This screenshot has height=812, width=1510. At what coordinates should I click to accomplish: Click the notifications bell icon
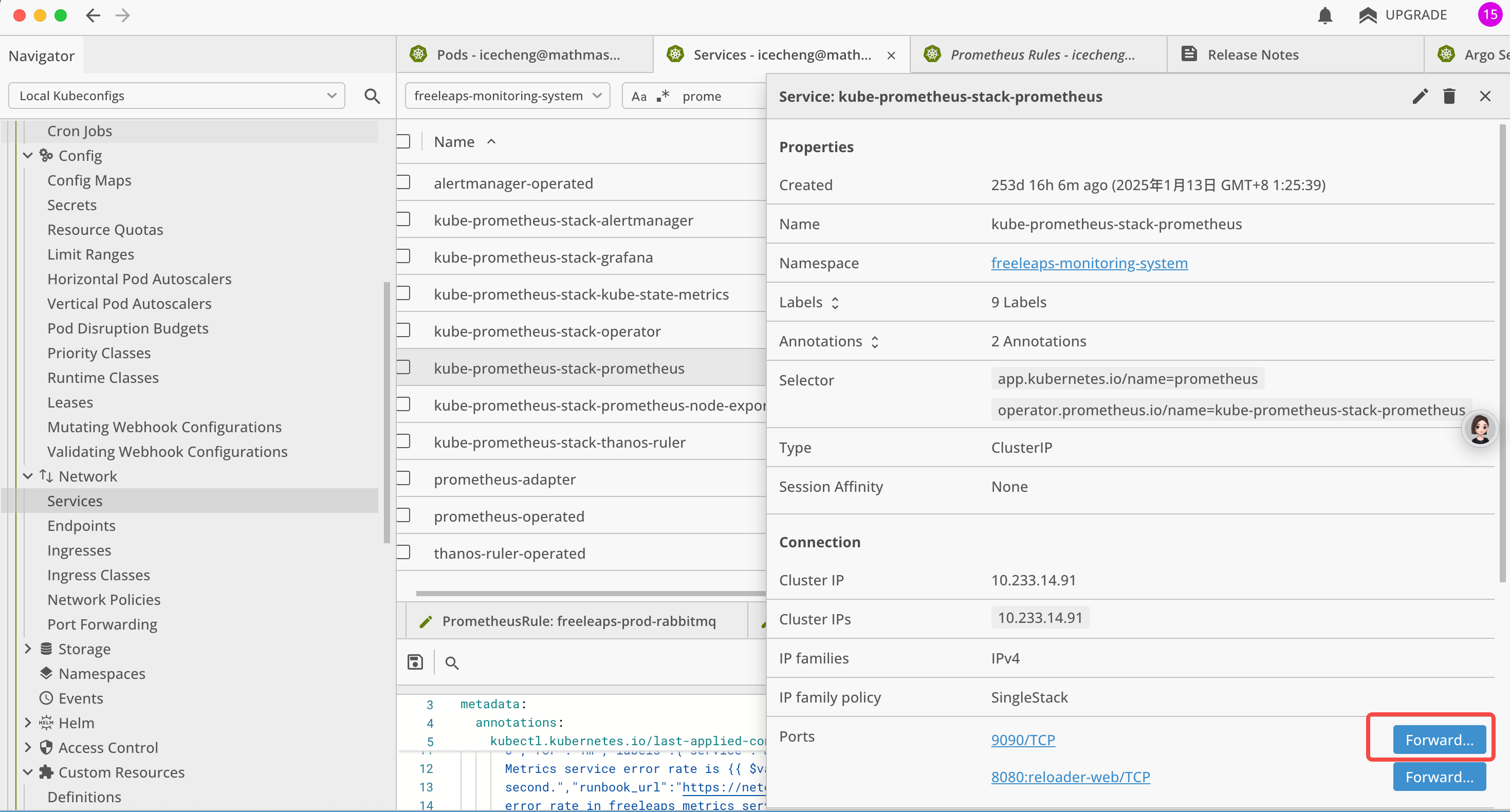[x=1325, y=15]
